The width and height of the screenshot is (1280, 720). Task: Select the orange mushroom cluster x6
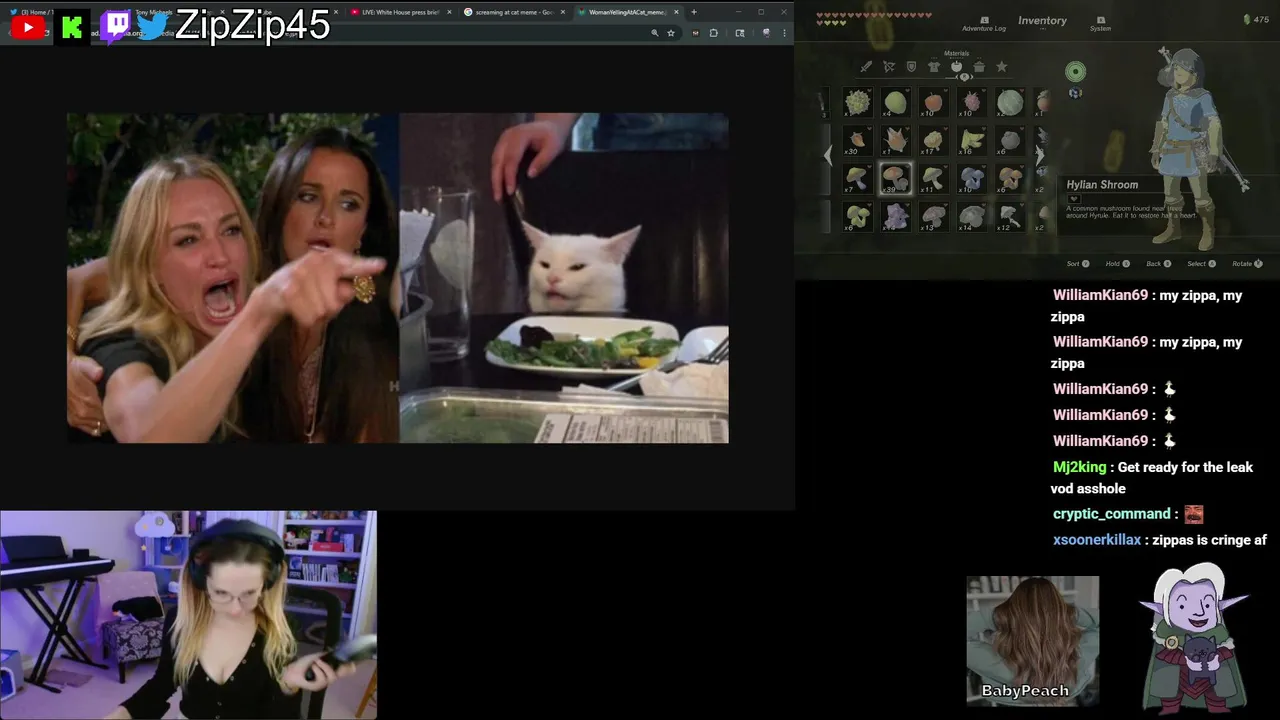[x=1010, y=178]
